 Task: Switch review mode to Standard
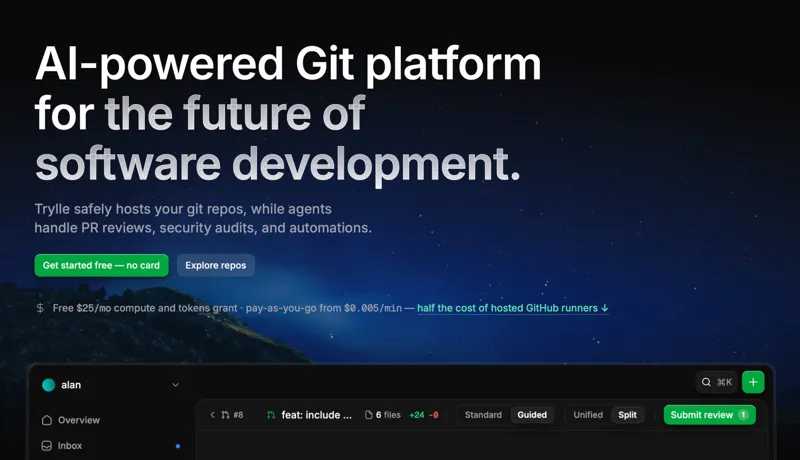[x=483, y=415]
